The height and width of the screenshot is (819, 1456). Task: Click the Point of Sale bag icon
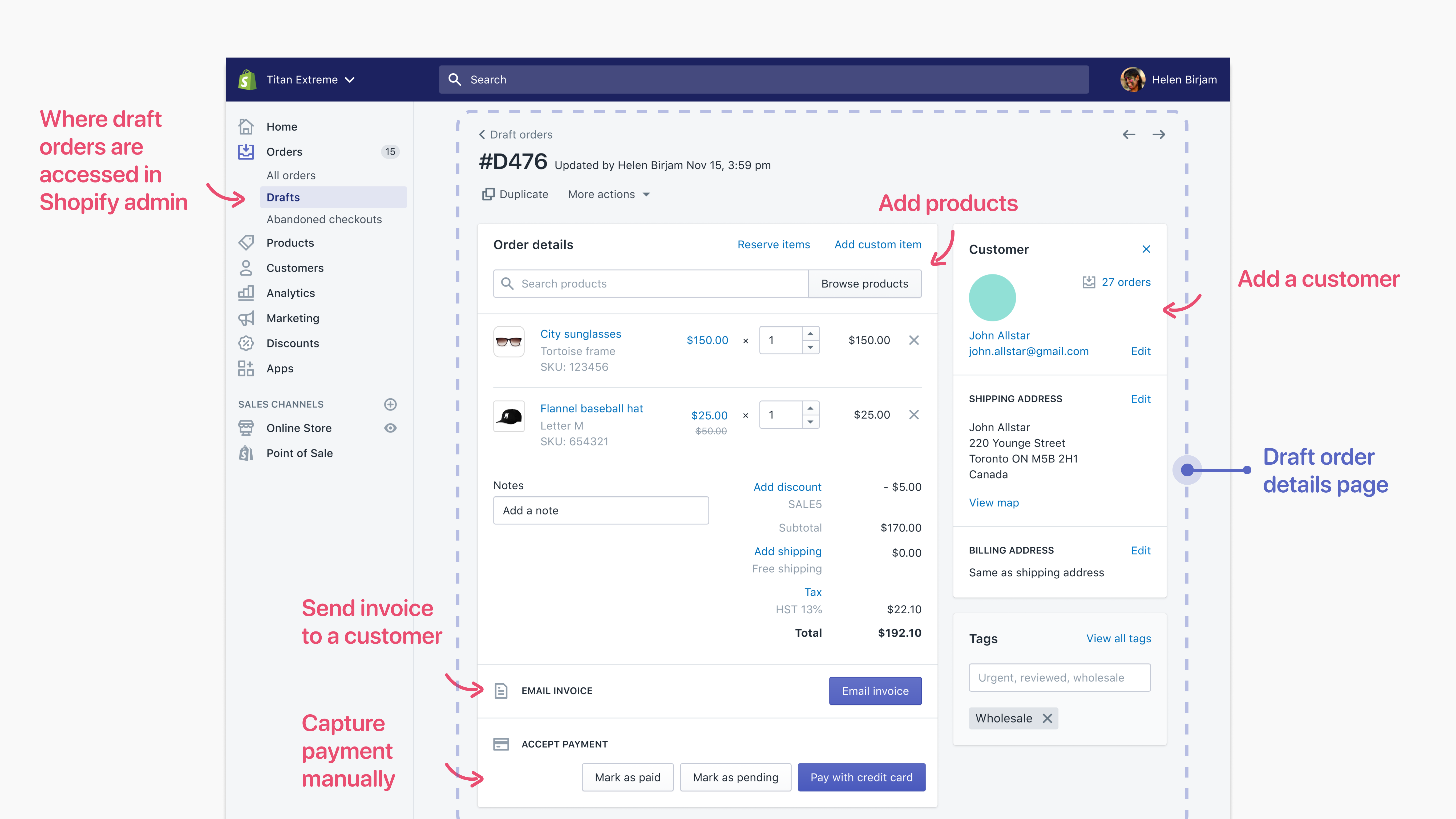point(246,453)
